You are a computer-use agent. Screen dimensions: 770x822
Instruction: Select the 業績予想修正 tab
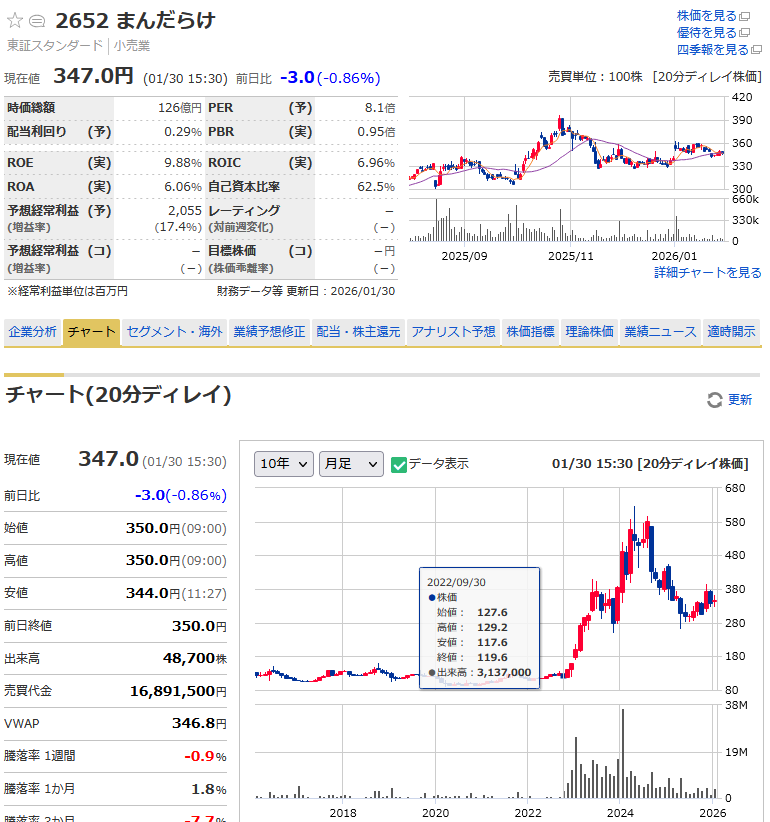(269, 332)
